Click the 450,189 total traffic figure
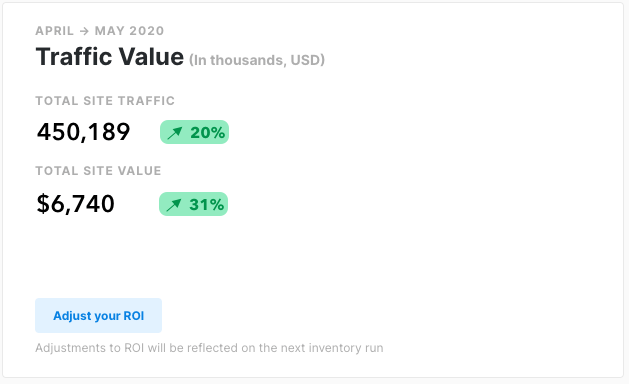 coord(83,132)
